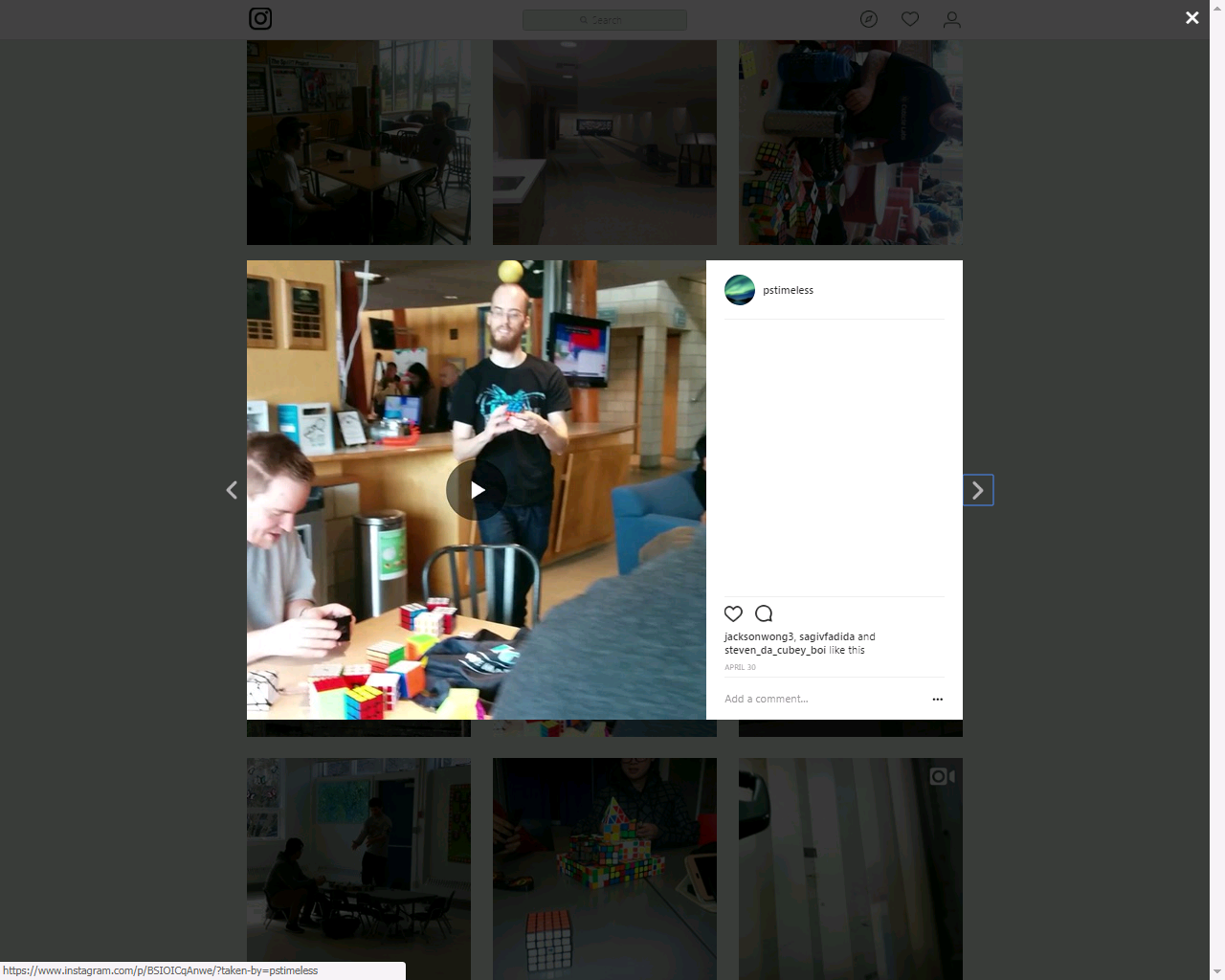
Task: Open the upside-down cube collection thumbnail
Action: tap(851, 143)
